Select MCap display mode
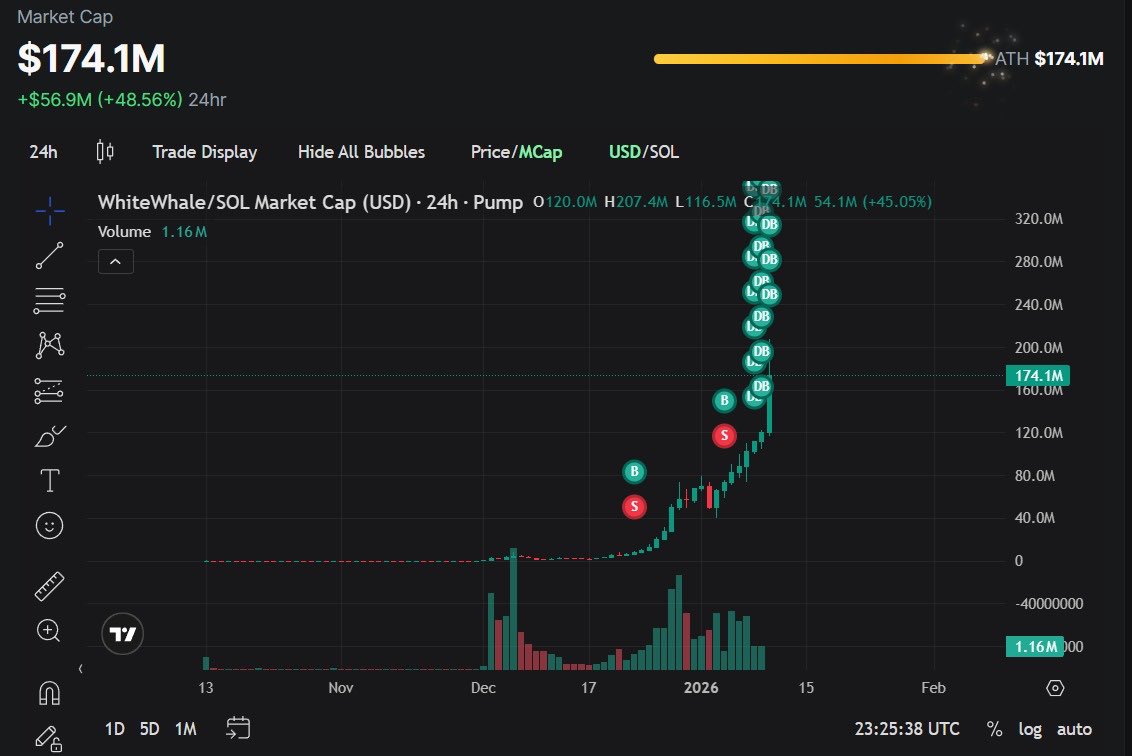The height and width of the screenshot is (756, 1132). [x=541, y=152]
